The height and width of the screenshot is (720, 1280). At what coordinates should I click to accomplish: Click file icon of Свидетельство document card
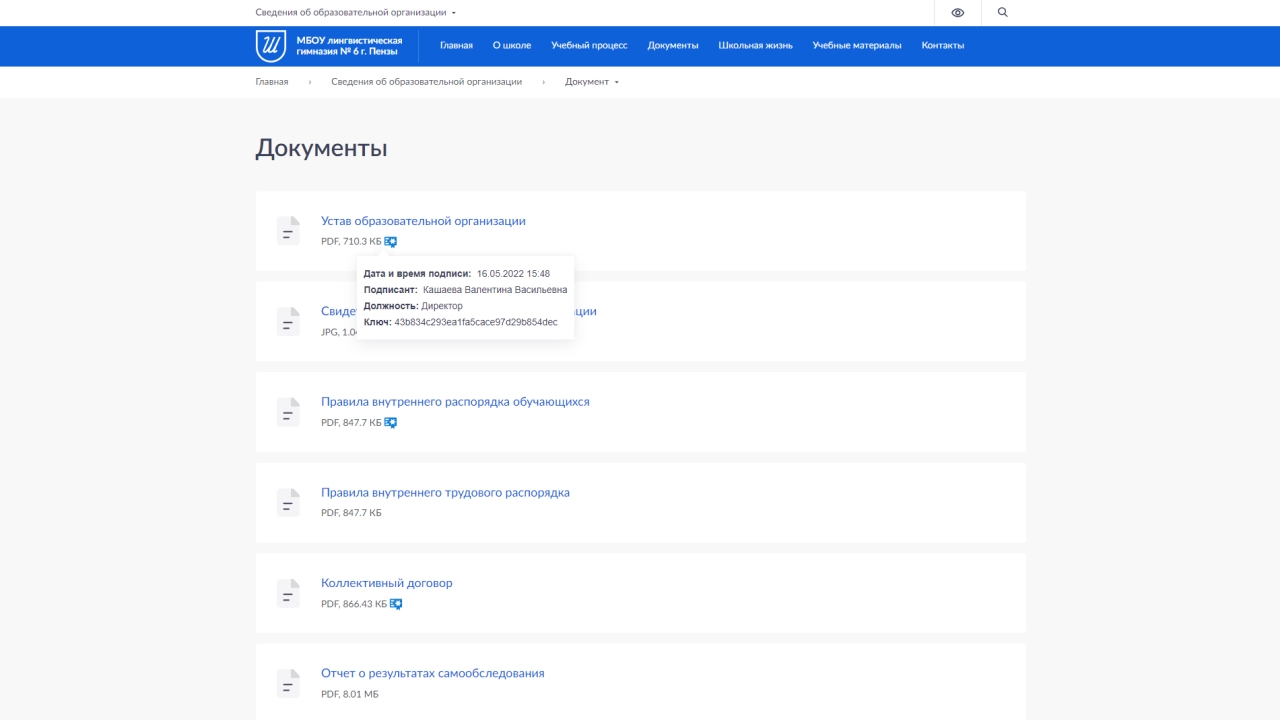pyautogui.click(x=288, y=321)
